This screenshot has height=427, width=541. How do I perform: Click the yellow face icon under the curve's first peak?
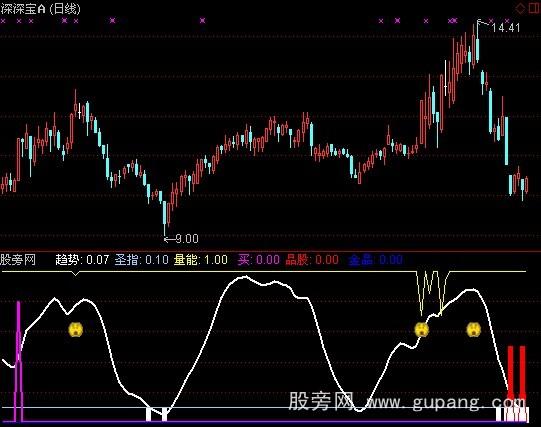(76, 329)
